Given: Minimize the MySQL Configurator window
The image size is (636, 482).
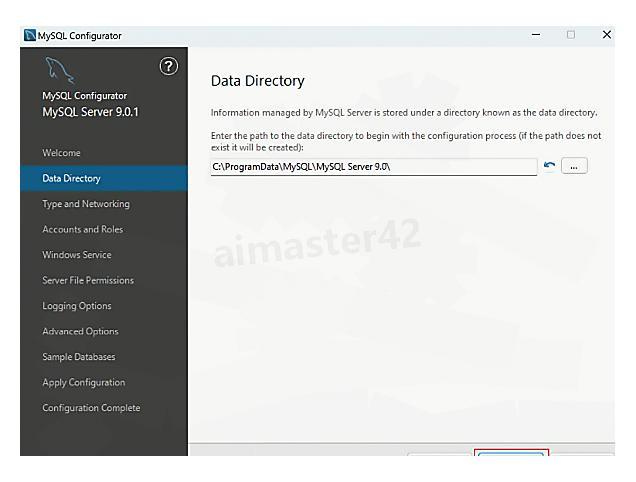Looking at the screenshot, I should [x=536, y=35].
